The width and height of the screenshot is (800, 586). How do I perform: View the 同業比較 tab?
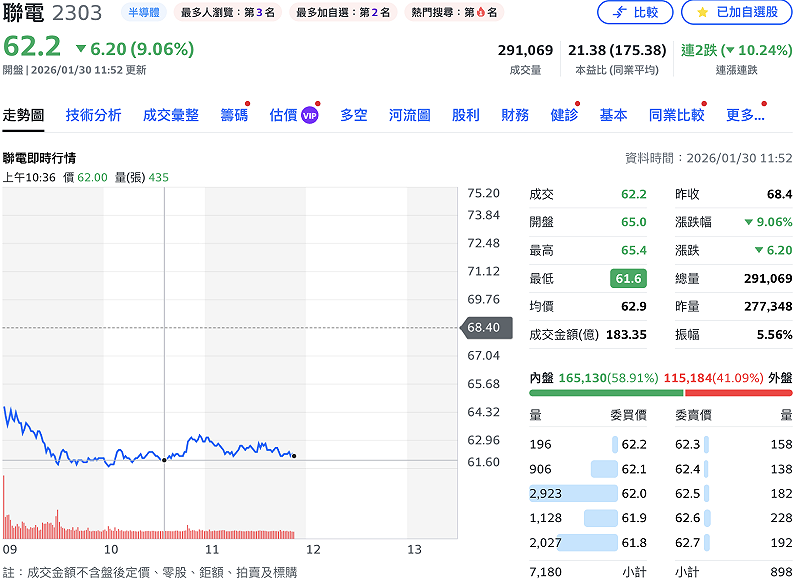coord(676,115)
